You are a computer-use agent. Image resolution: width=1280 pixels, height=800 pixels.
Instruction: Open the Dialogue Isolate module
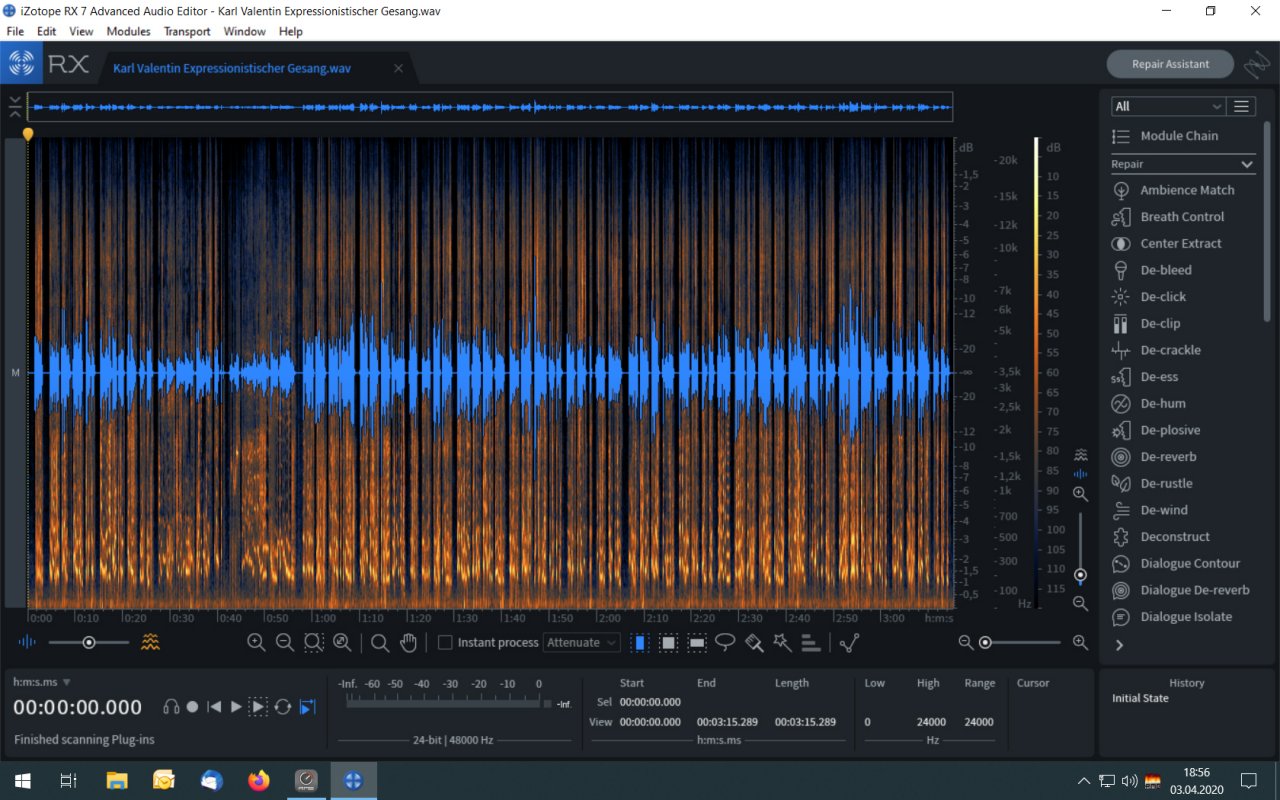click(x=1171, y=617)
